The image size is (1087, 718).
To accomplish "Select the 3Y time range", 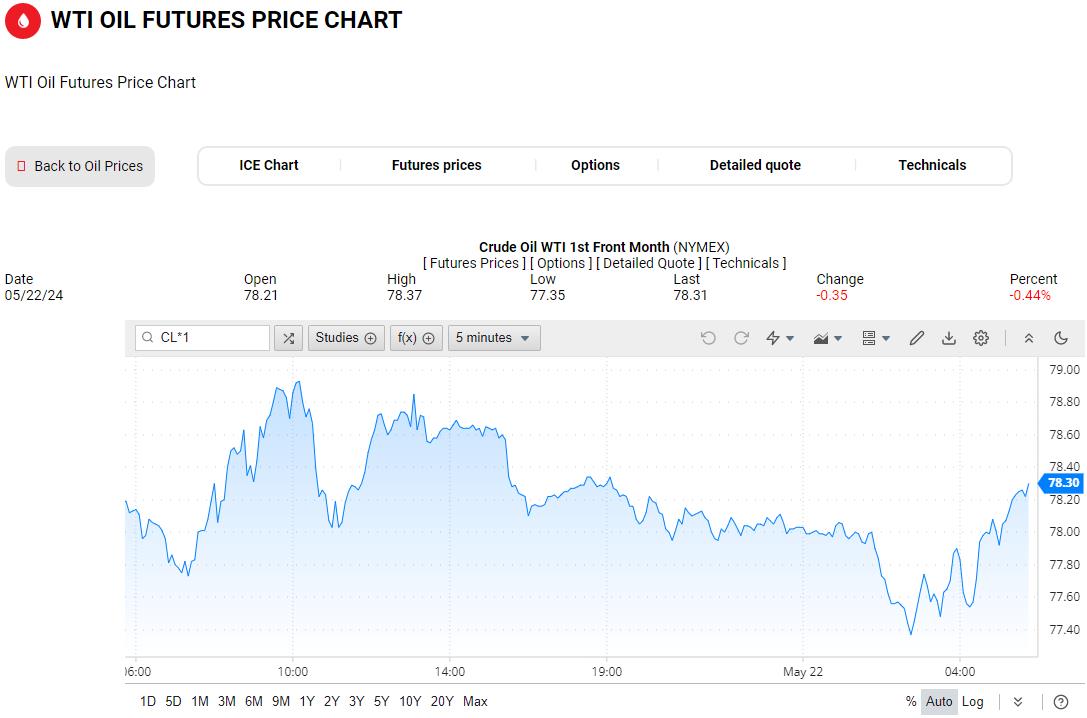I will click(356, 701).
